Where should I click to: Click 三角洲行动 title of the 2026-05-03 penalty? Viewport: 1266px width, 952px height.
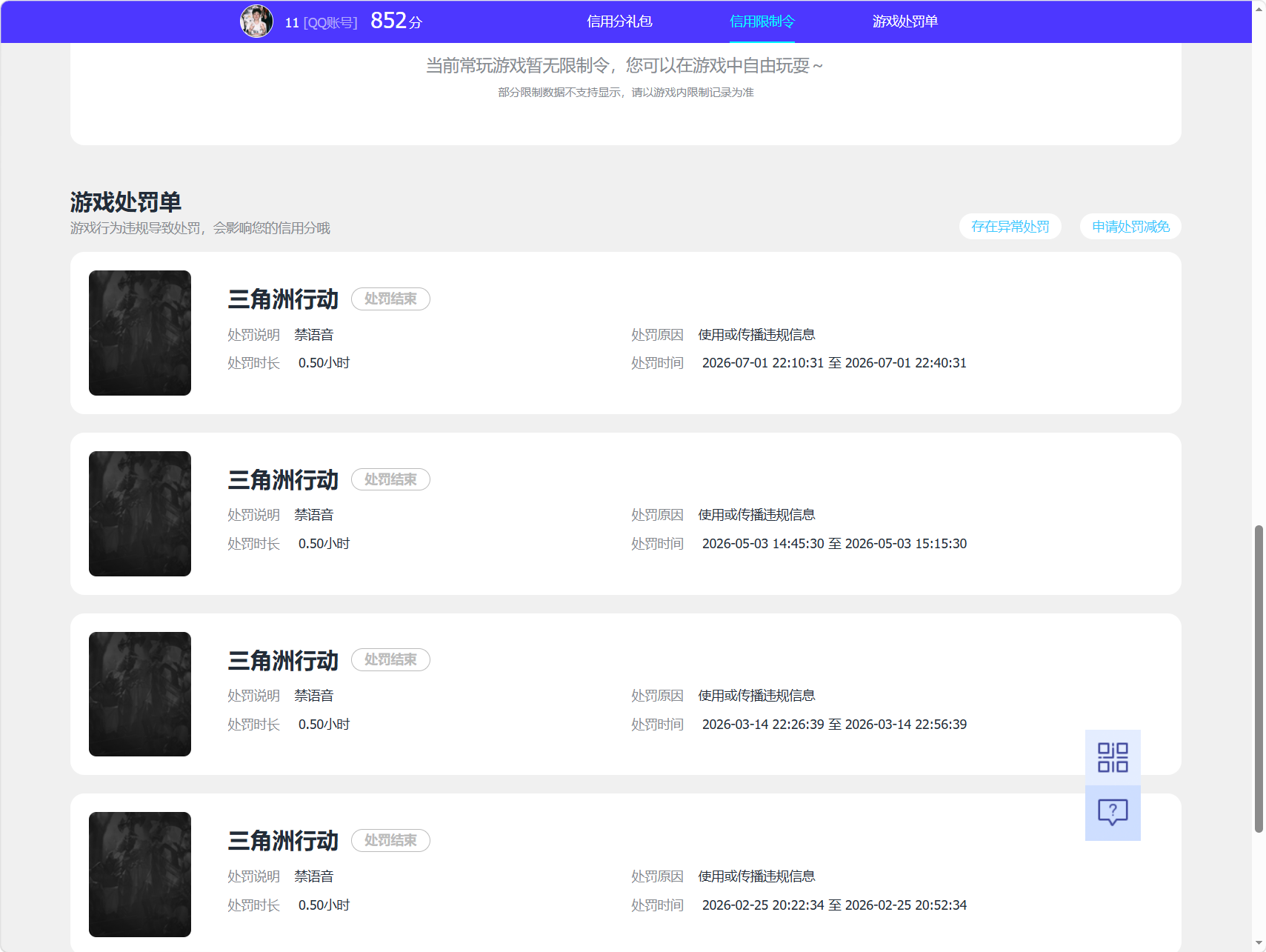283,480
